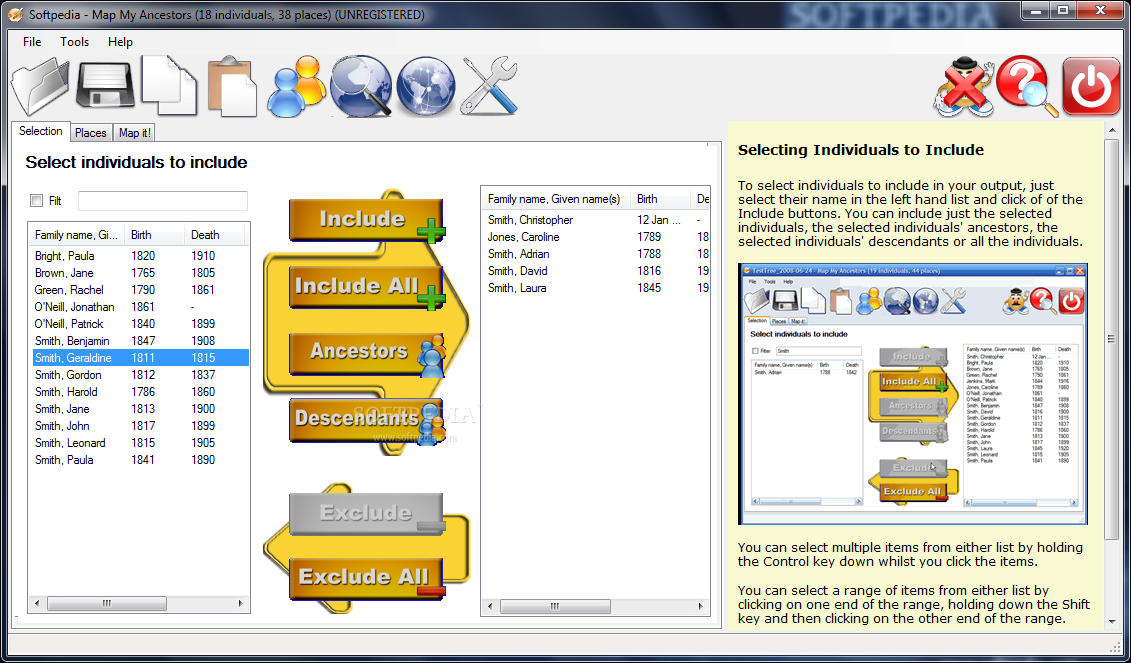
Task: Click the red power exit icon
Action: click(x=1091, y=87)
